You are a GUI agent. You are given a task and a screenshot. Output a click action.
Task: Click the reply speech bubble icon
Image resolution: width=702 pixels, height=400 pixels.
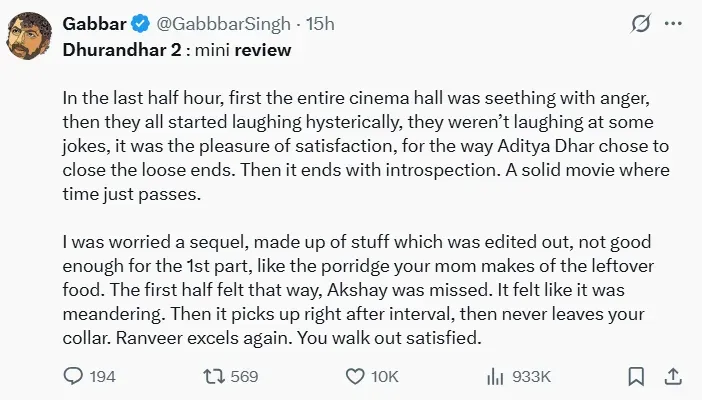click(x=73, y=376)
